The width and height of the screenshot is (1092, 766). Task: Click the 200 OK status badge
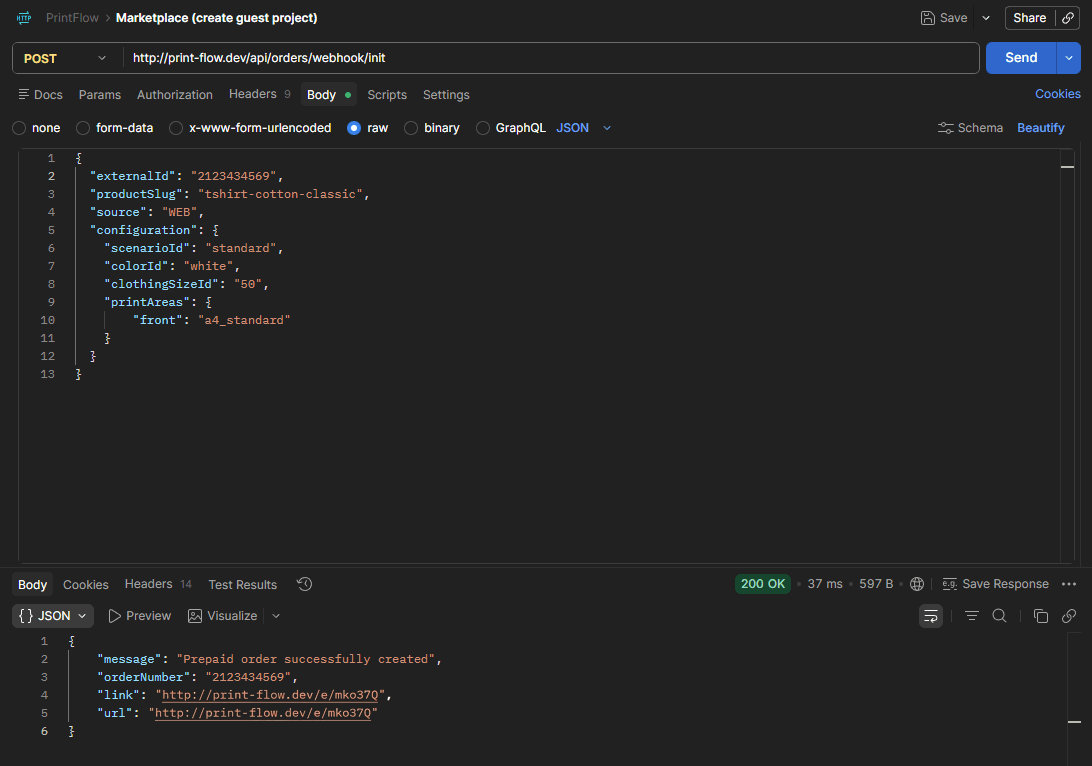[763, 584]
